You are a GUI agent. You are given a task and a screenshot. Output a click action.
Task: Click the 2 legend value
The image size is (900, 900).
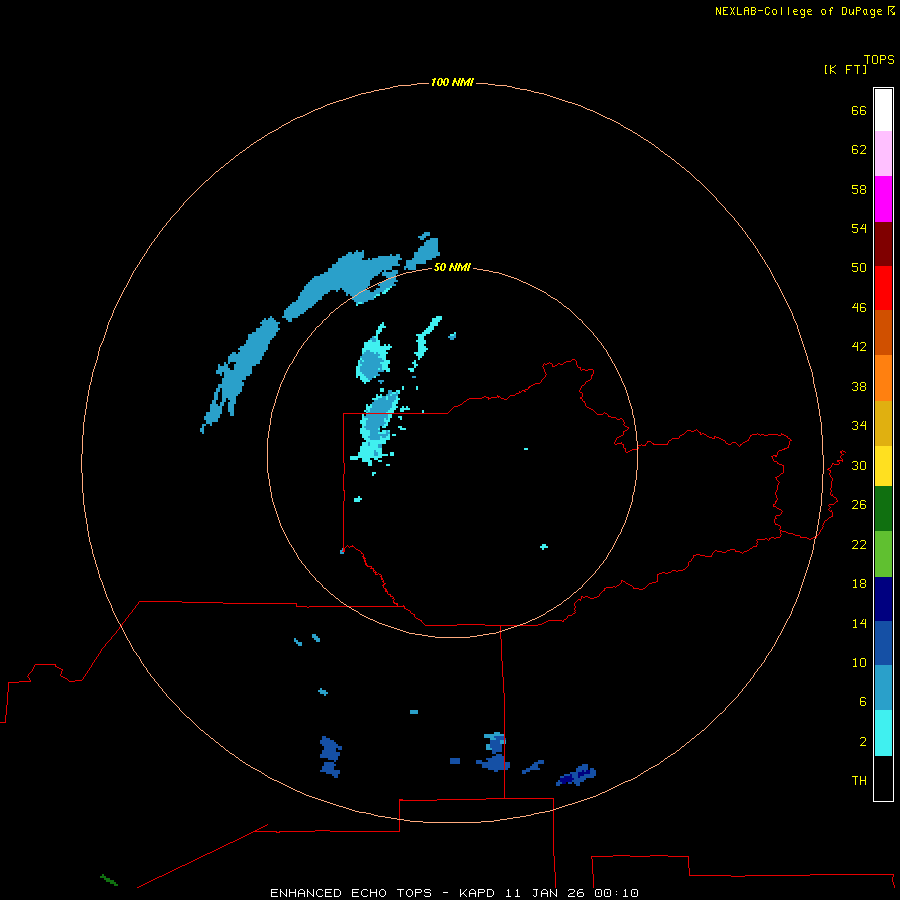tap(863, 741)
